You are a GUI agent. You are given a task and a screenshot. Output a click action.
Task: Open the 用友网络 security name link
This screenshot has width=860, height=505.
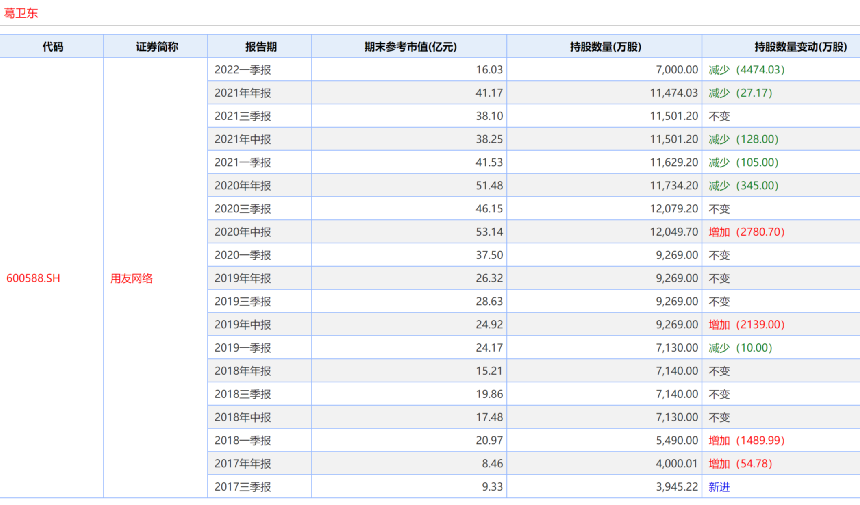[x=132, y=278]
